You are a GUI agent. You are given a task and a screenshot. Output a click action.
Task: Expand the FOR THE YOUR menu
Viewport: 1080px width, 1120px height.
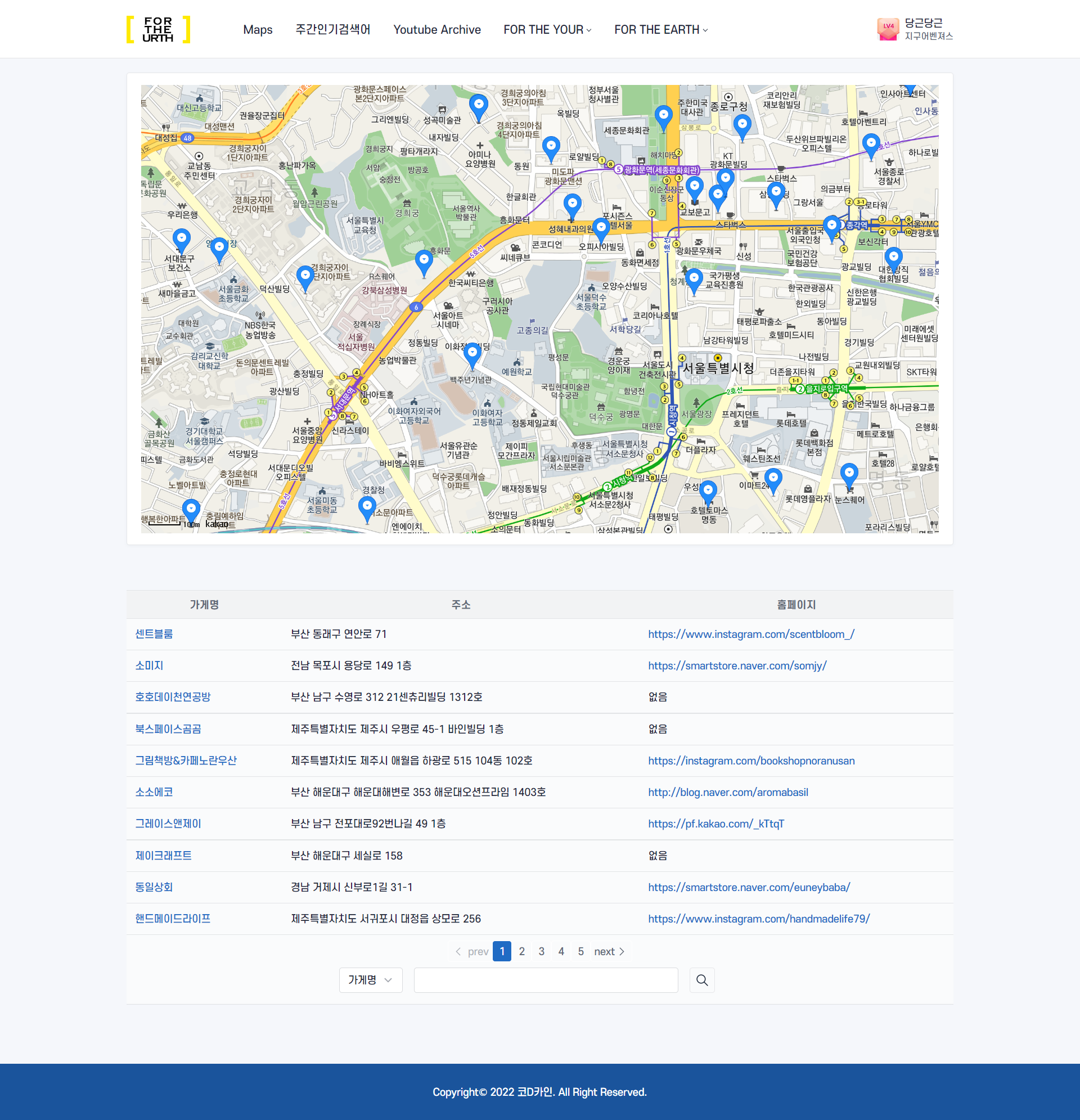click(547, 30)
